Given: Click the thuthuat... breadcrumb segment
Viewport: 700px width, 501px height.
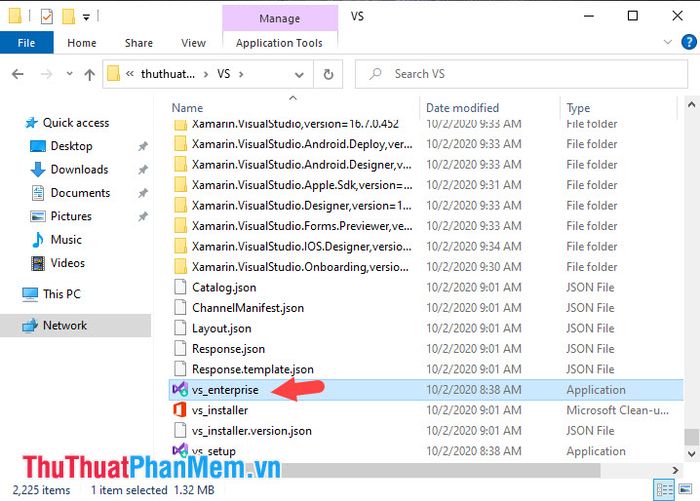Looking at the screenshot, I should (168, 74).
